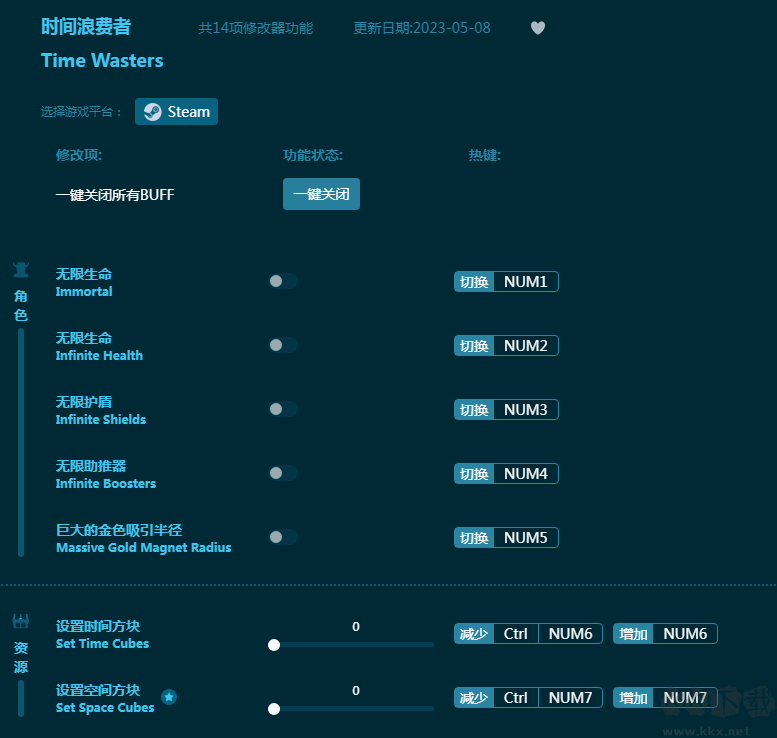Click the Infinite Health label text
The width and height of the screenshot is (777, 738).
point(99,355)
